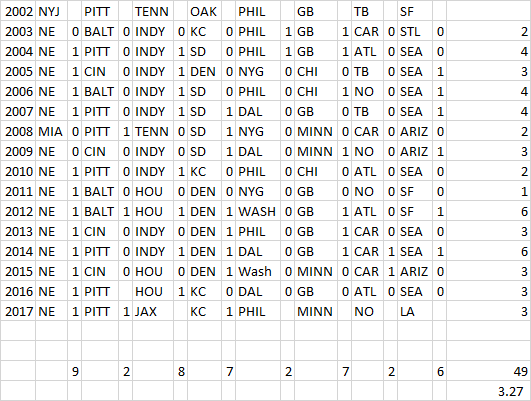This screenshot has width=531, height=401.
Task: Select the column total cell showing 8
Action: (x=180, y=371)
